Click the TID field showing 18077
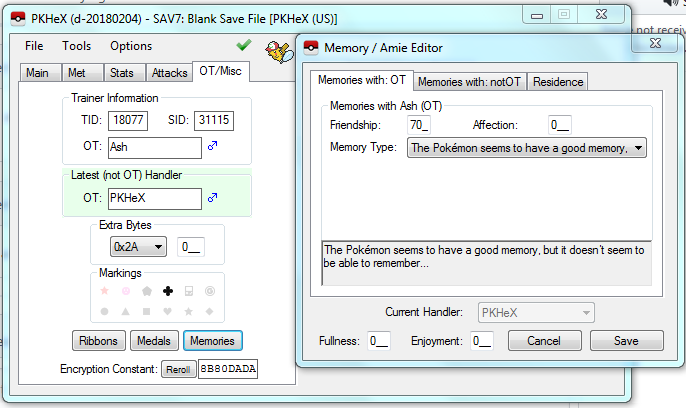 pyautogui.click(x=128, y=120)
